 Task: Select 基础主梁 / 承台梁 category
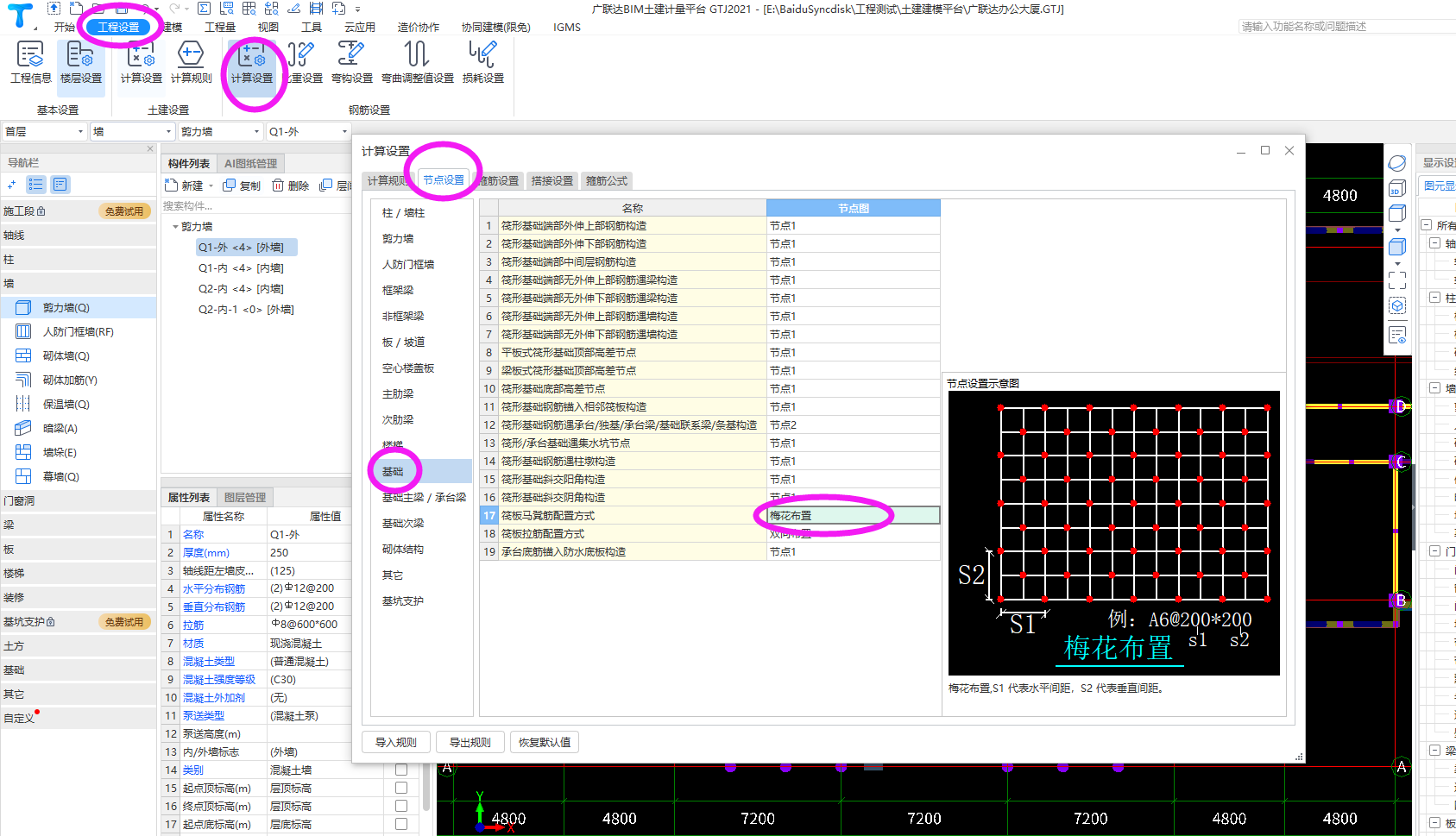(x=422, y=498)
